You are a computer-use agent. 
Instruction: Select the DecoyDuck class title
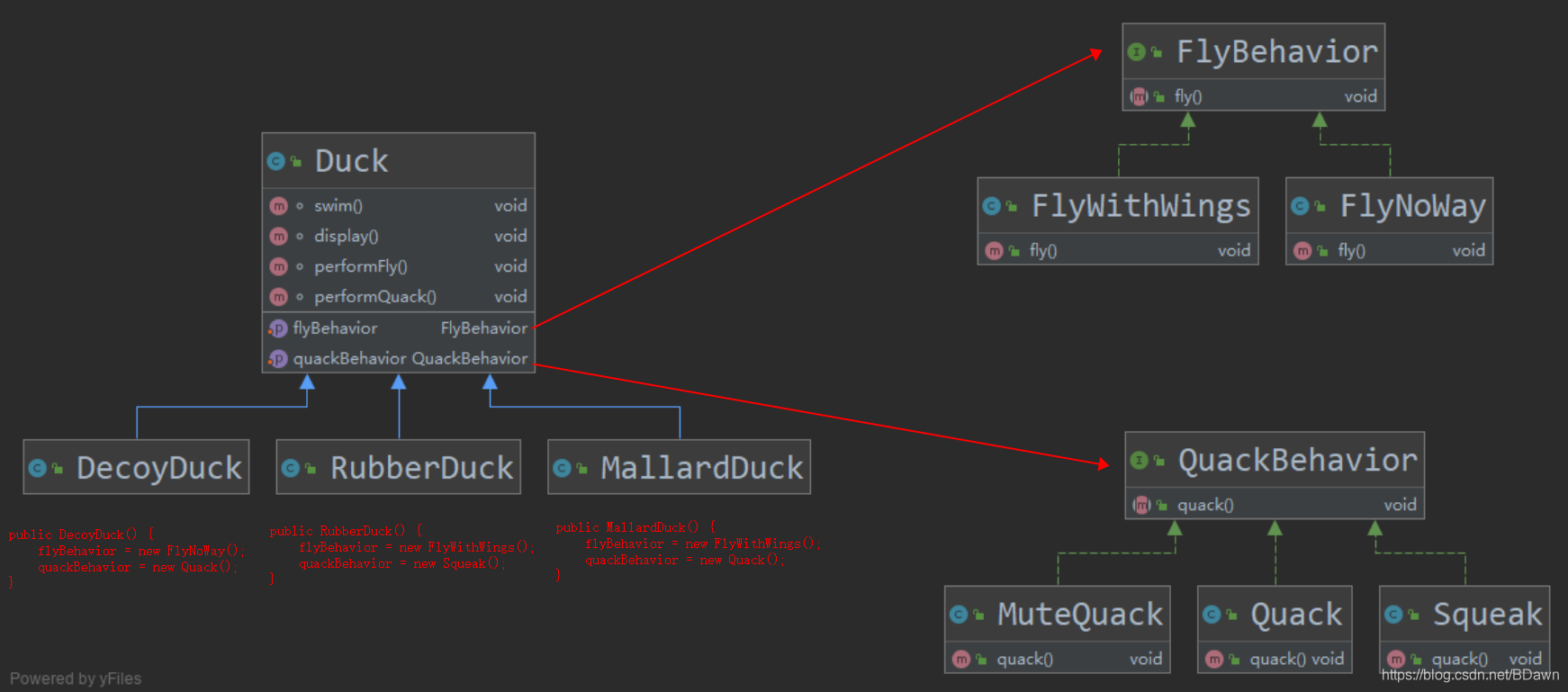[x=159, y=468]
